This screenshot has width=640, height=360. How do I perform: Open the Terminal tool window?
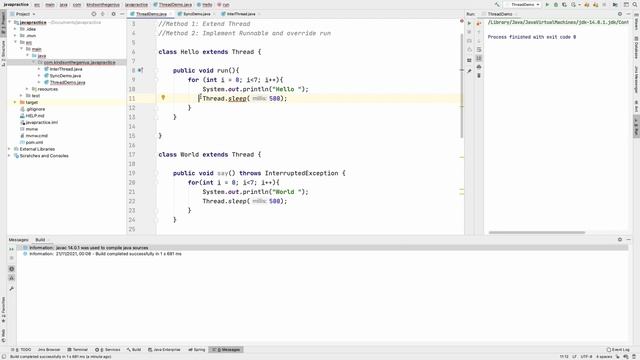pos(78,350)
